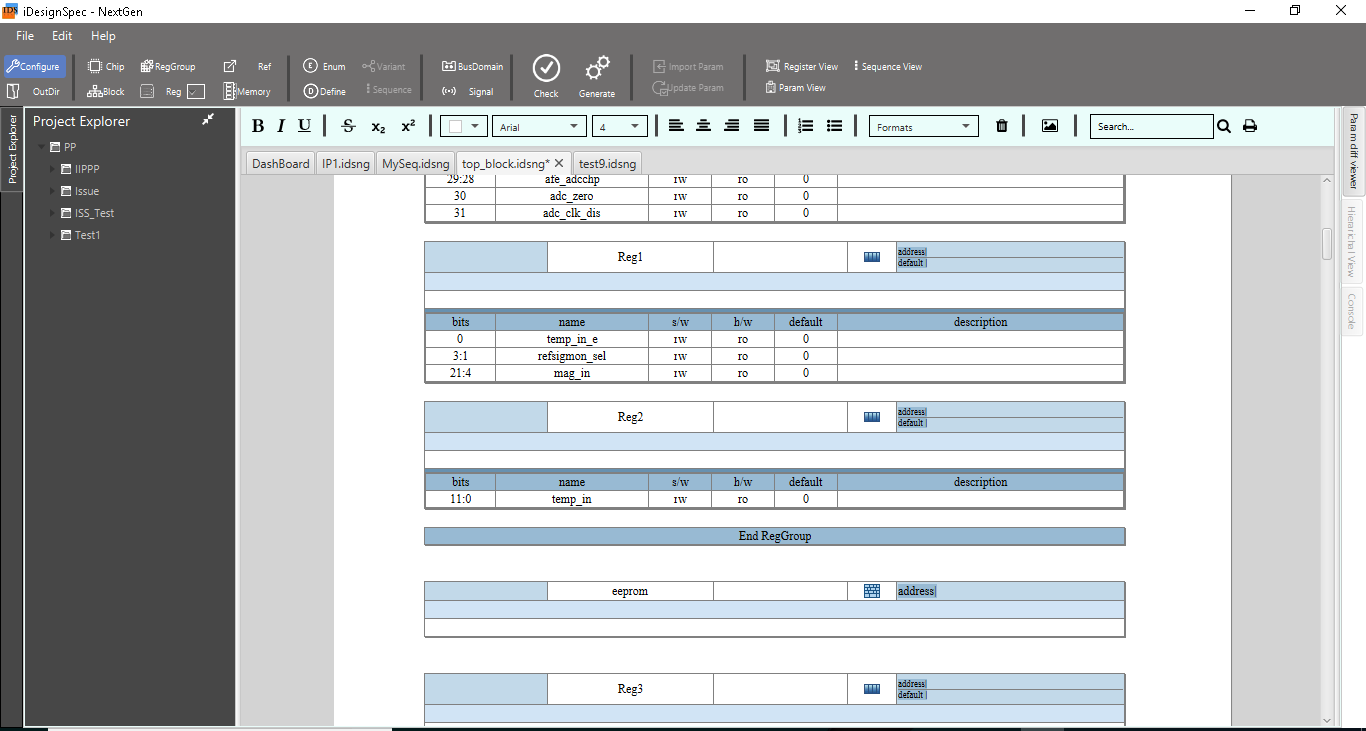
Task: Print the document using the printer icon
Action: [x=1250, y=126]
